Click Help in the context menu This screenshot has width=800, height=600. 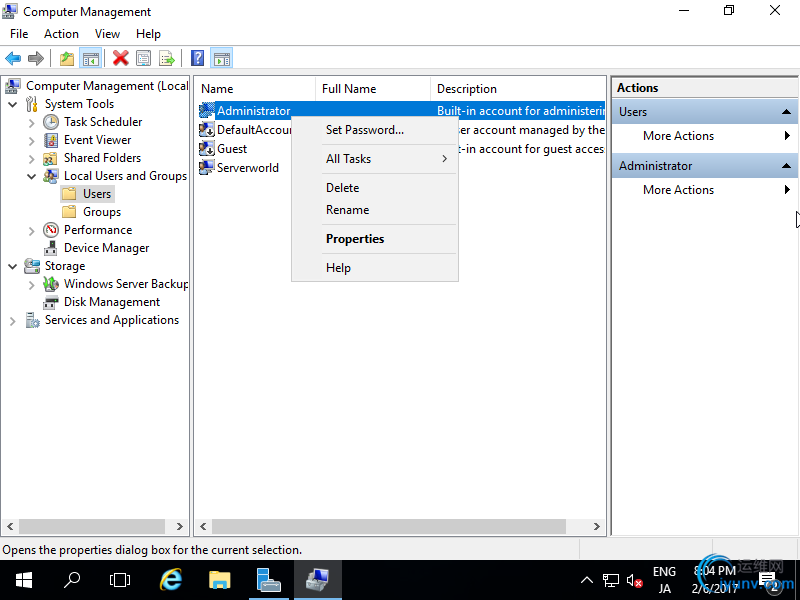pos(375,268)
